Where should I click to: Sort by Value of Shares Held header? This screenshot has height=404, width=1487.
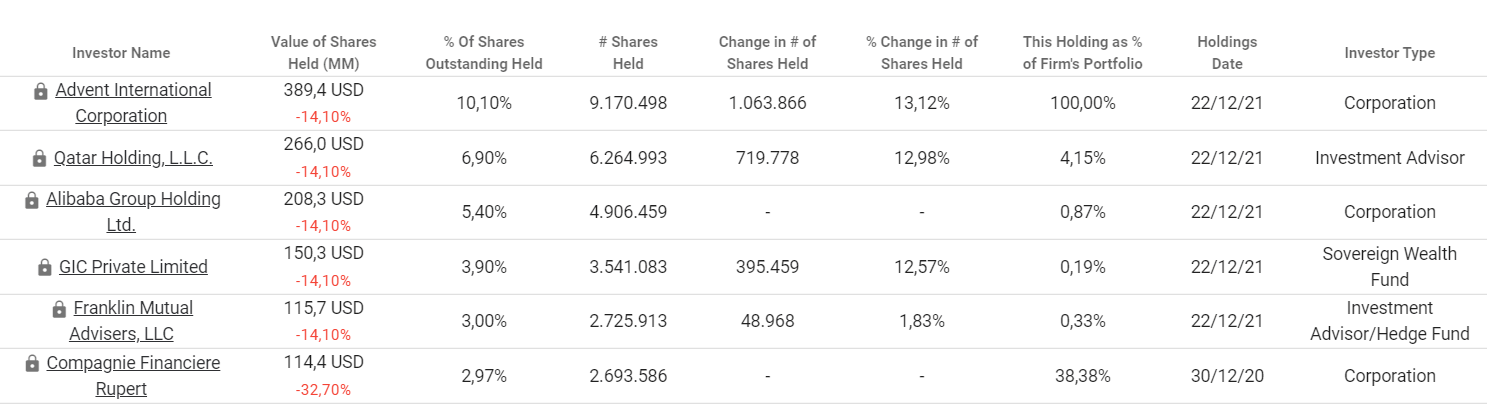[x=323, y=53]
